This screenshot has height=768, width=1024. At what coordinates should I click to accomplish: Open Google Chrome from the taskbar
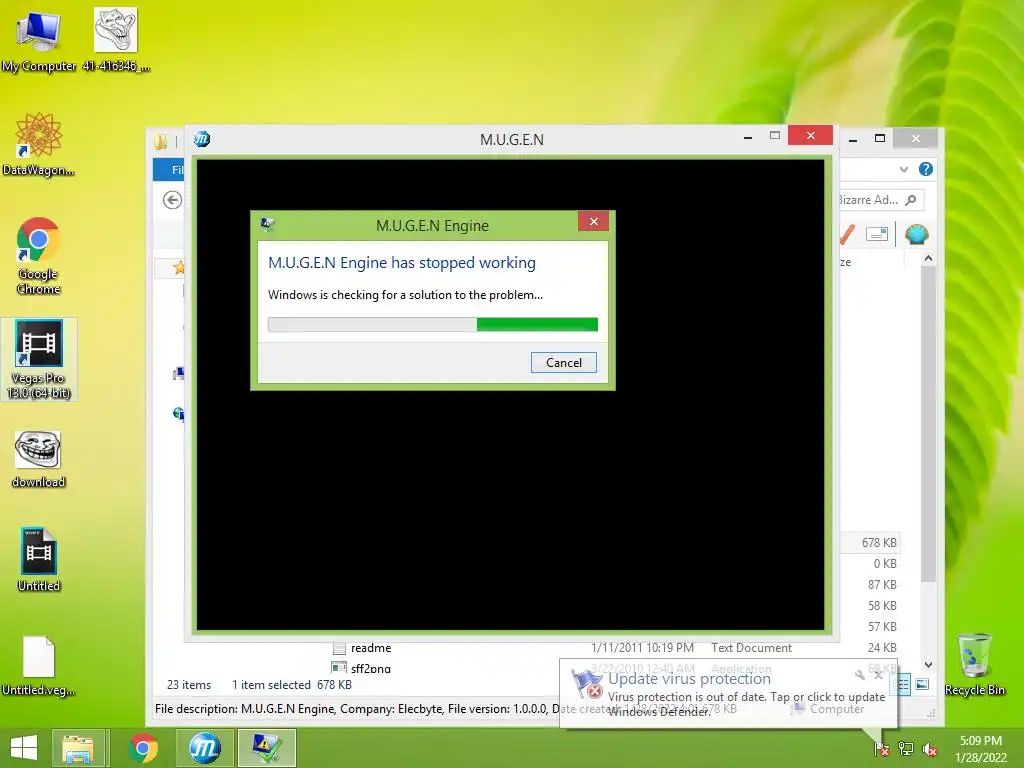click(143, 748)
